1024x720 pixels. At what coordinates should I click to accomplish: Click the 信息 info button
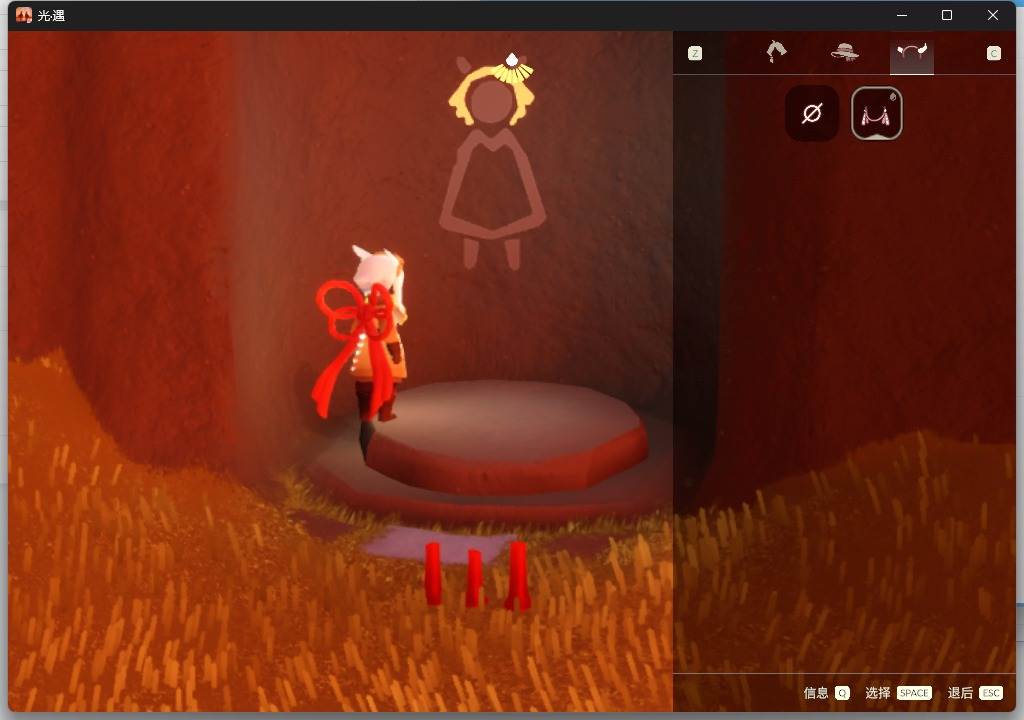816,693
